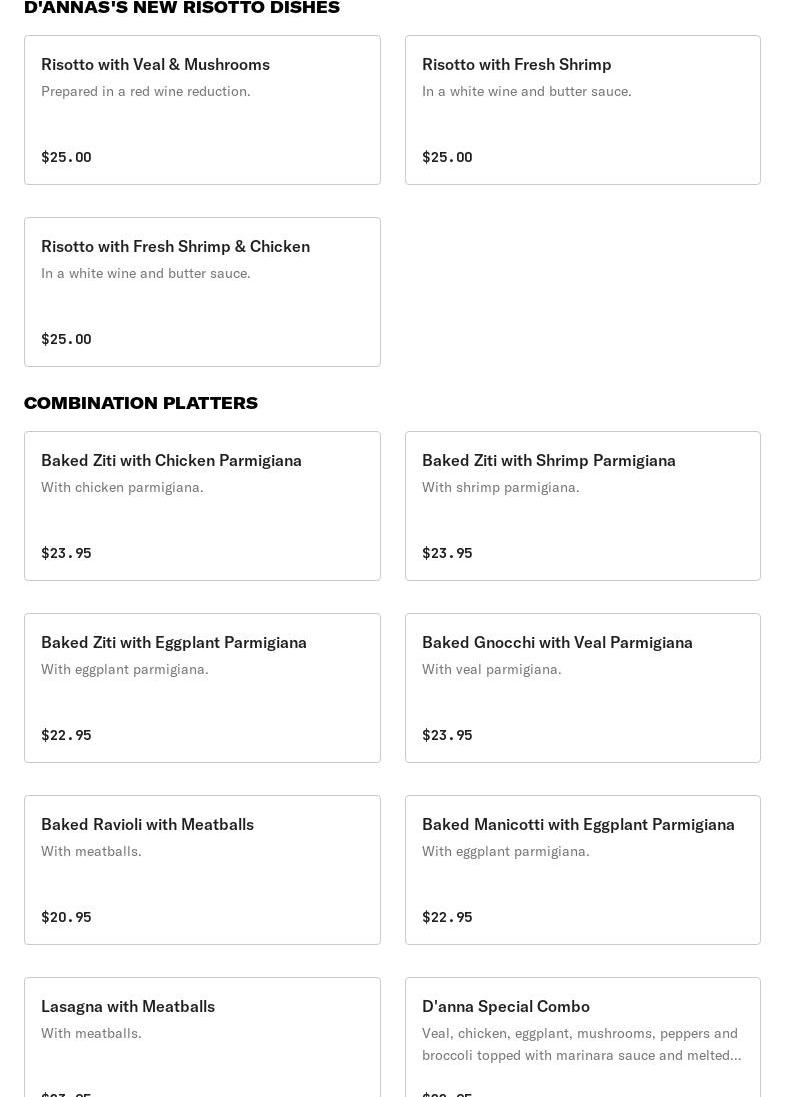Open the Risotto with Veal & Mushrooms item
The width and height of the screenshot is (785, 1097).
[202, 110]
